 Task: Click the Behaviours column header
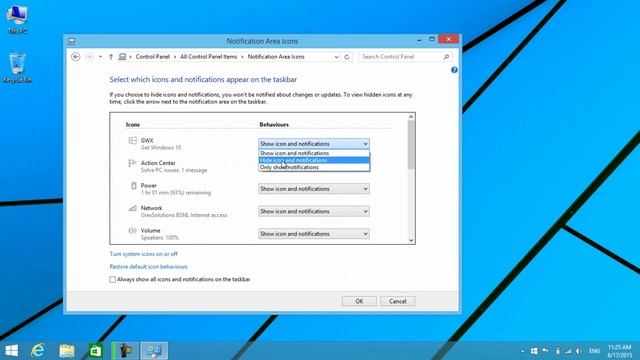(274, 124)
